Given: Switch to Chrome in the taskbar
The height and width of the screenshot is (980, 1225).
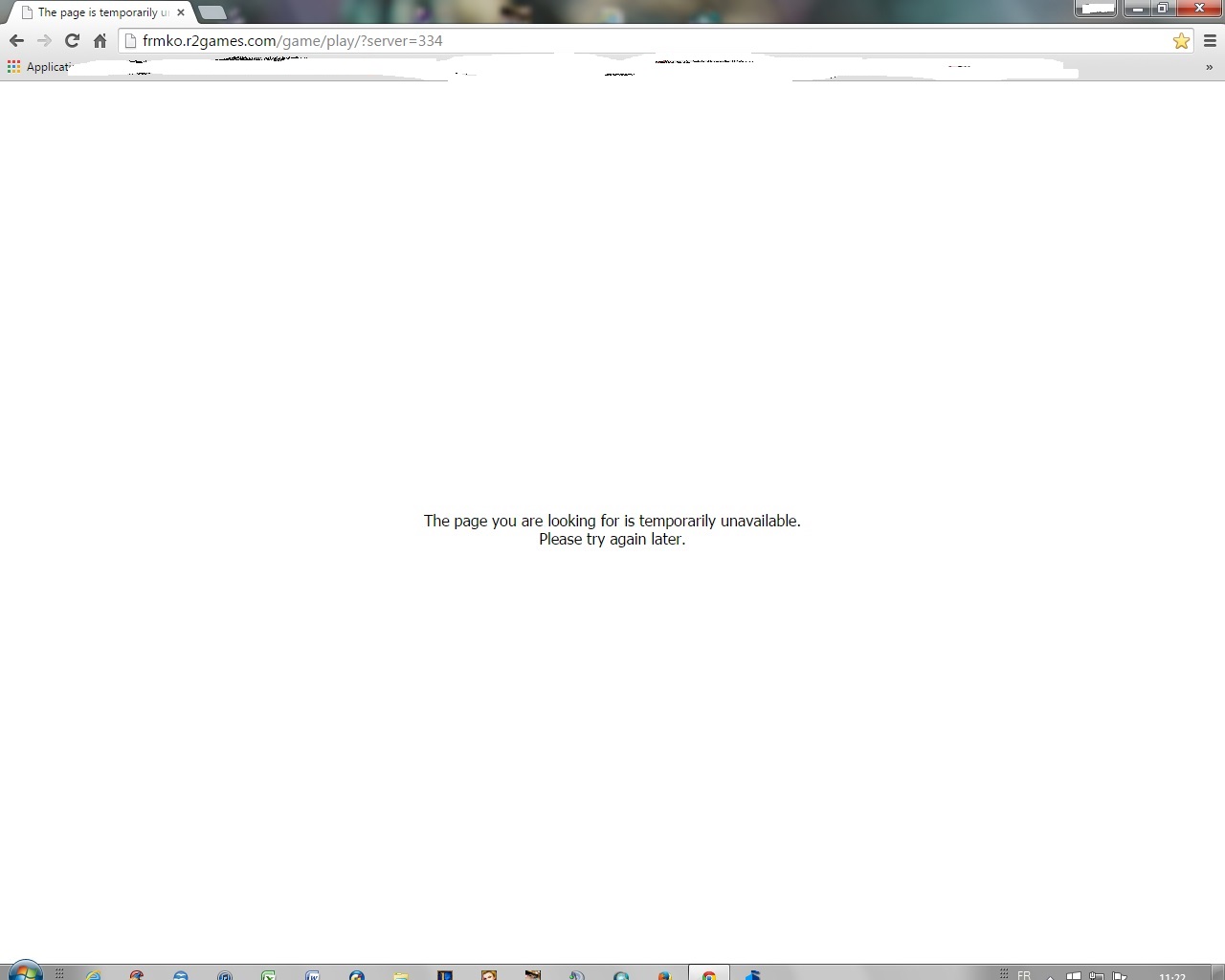Looking at the screenshot, I should click(x=709, y=974).
